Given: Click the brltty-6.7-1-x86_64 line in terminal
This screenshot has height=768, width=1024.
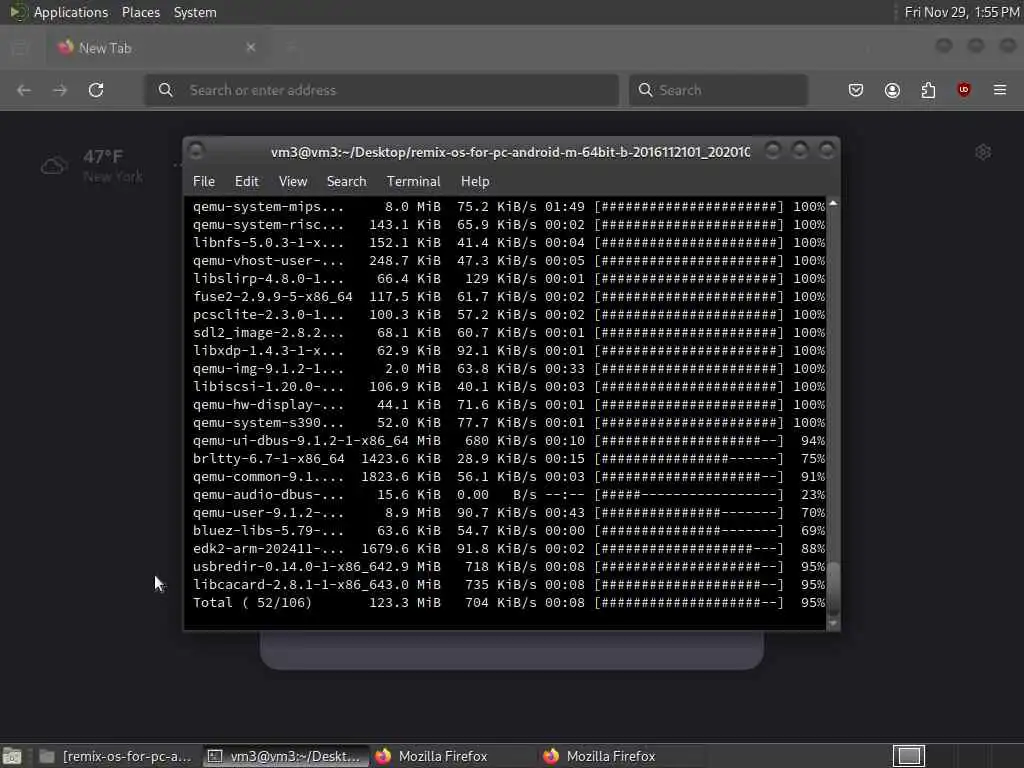Looking at the screenshot, I should [509, 459].
